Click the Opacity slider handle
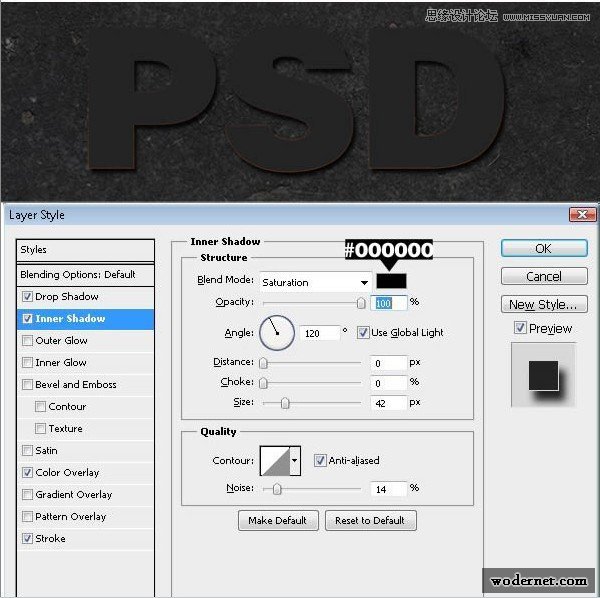Screen dimensions: 600x598 pyautogui.click(x=361, y=303)
